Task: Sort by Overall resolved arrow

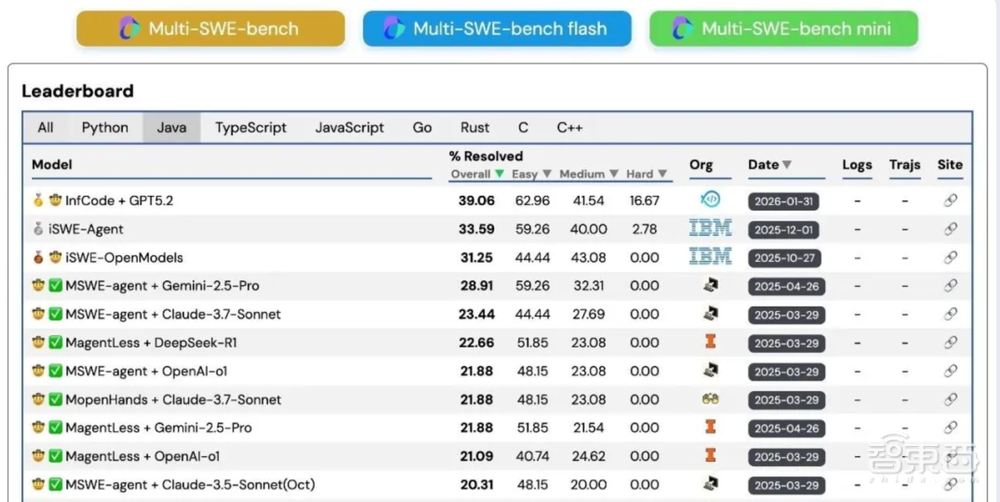Action: [499, 174]
